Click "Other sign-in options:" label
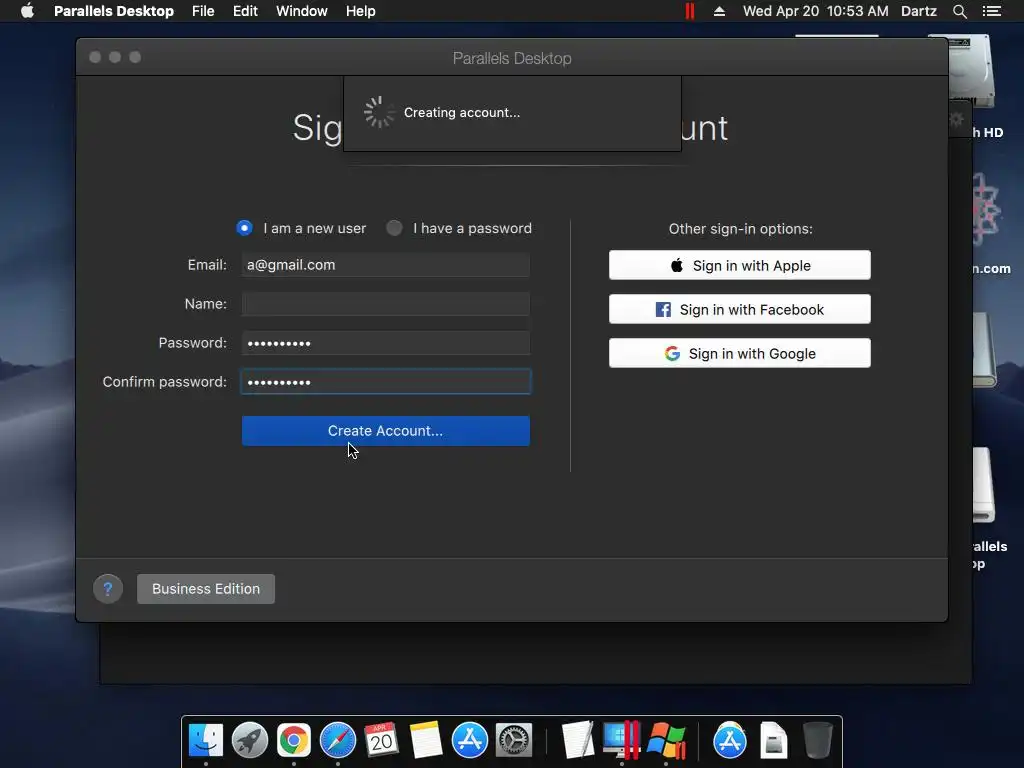The height and width of the screenshot is (768, 1024). coord(741,229)
